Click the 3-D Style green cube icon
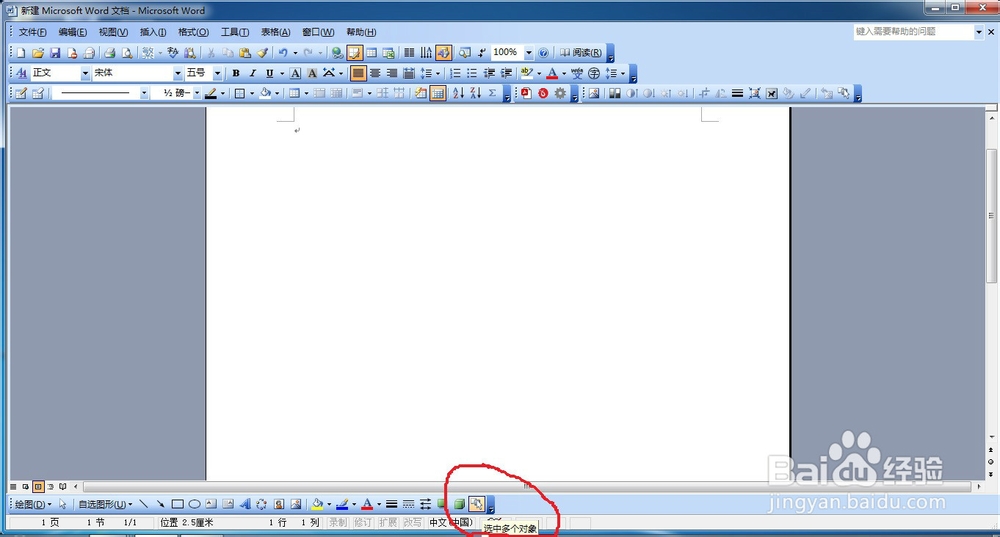 [459, 504]
